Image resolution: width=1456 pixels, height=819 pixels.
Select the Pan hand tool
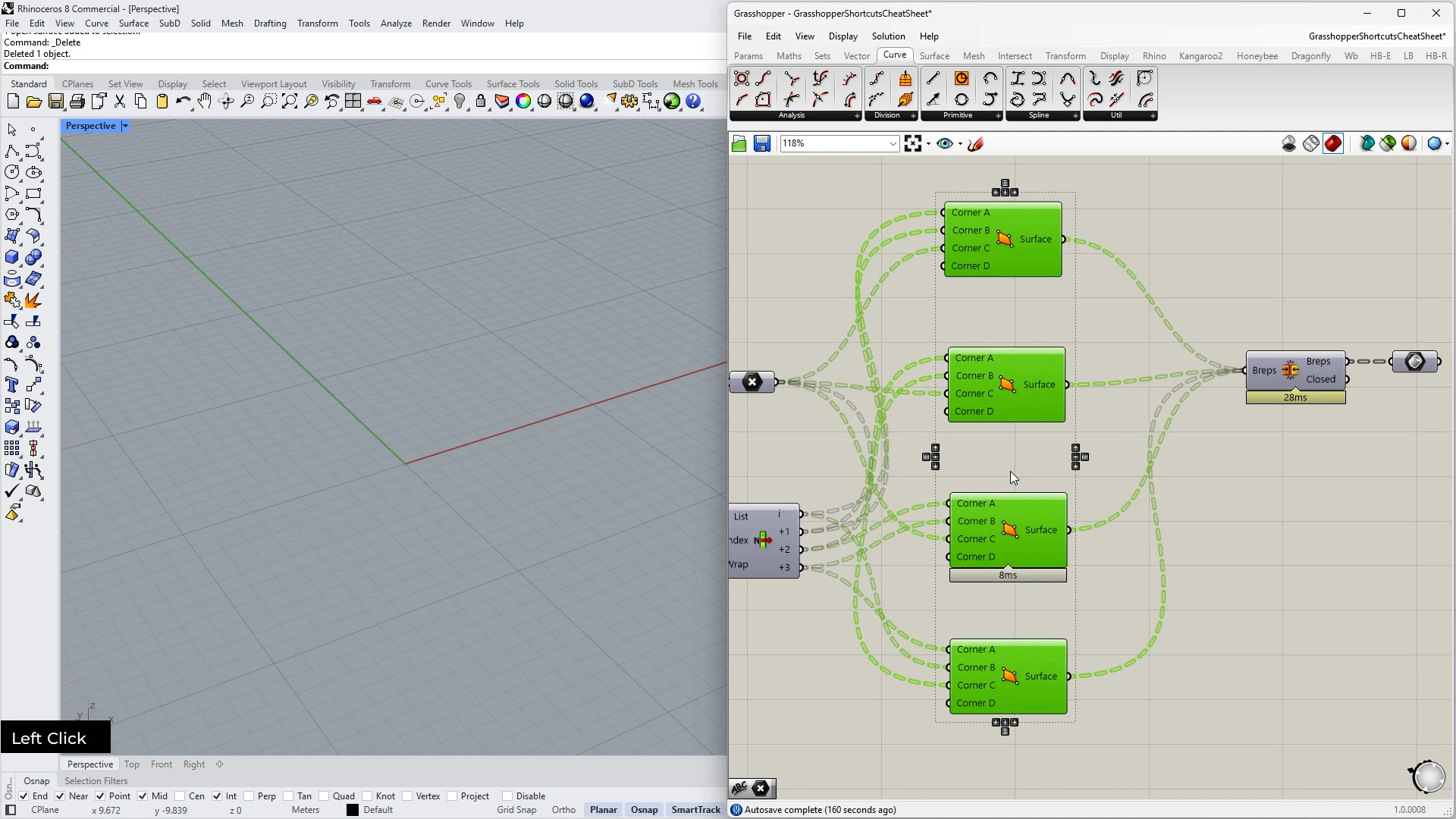205,102
